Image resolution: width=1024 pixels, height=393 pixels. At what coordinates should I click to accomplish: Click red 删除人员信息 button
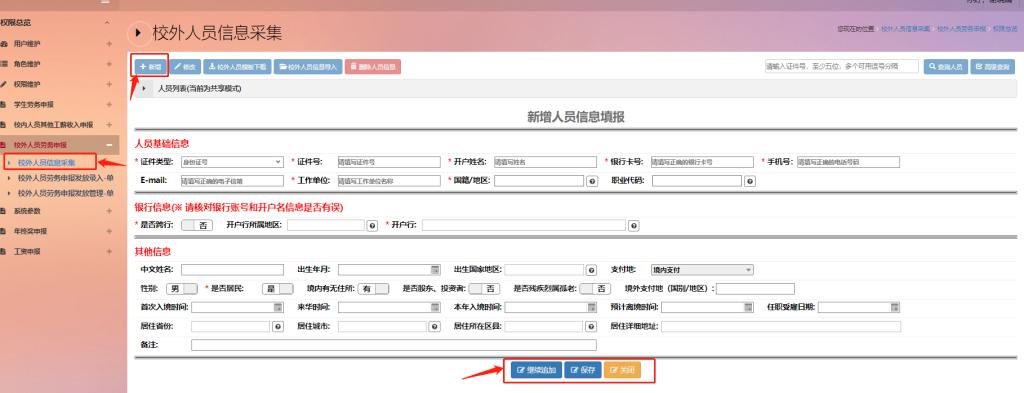pyautogui.click(x=372, y=67)
